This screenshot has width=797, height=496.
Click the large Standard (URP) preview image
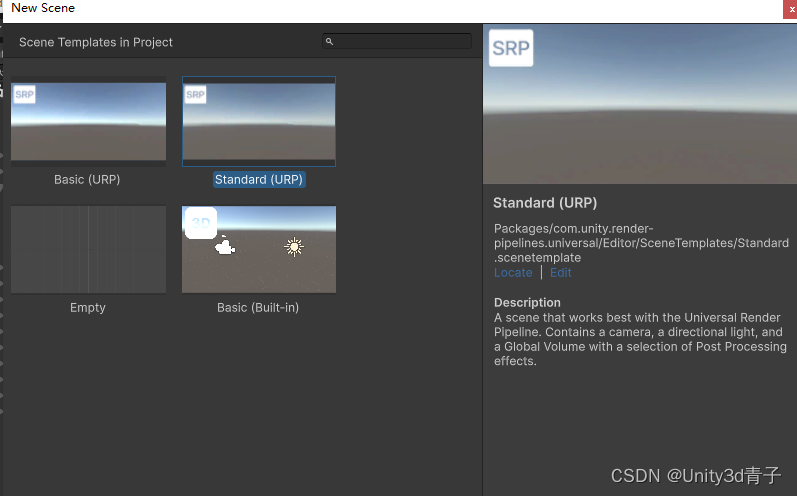tap(640, 104)
